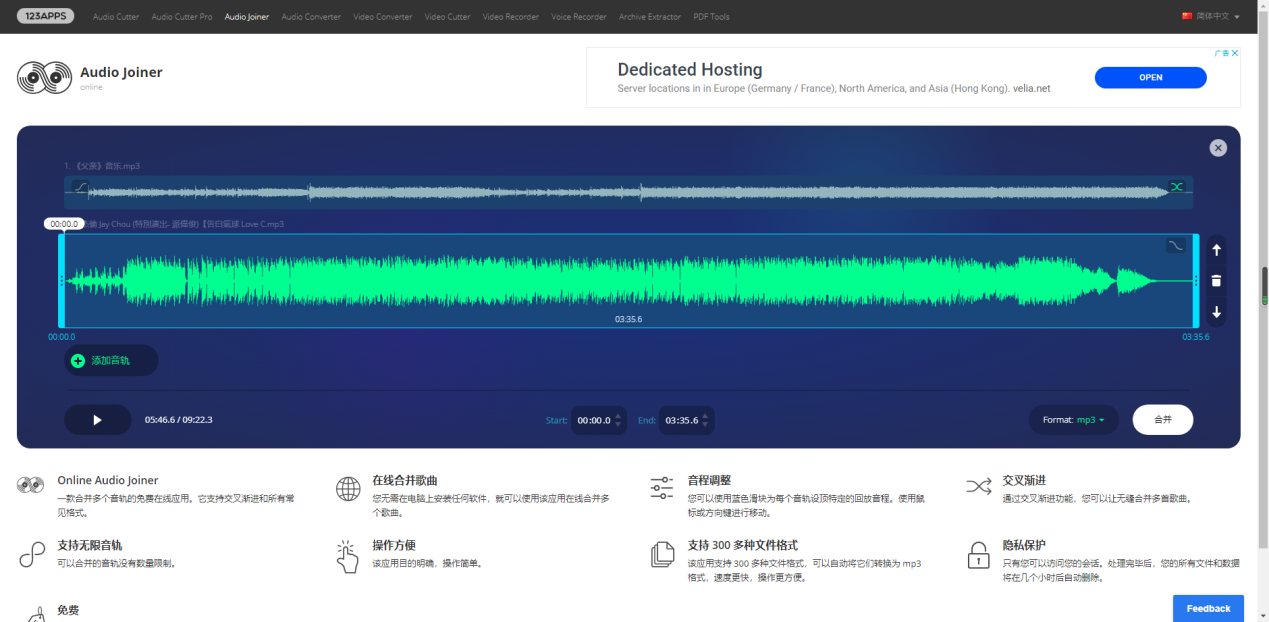Viewport: 1269px width, 622px height.
Task: Click the 123APPS logo
Action: (45, 16)
